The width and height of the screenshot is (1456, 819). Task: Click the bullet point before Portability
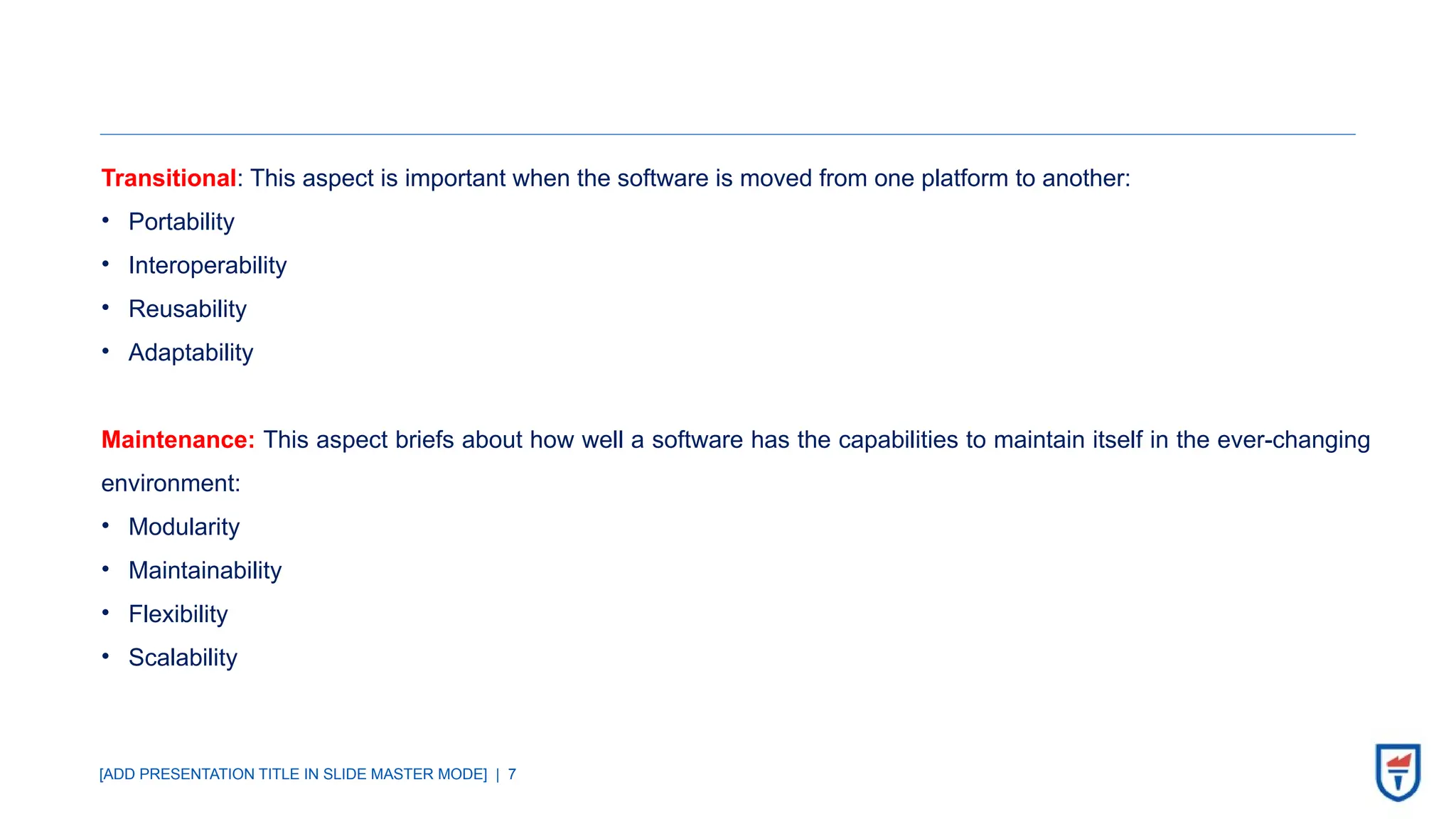(105, 220)
